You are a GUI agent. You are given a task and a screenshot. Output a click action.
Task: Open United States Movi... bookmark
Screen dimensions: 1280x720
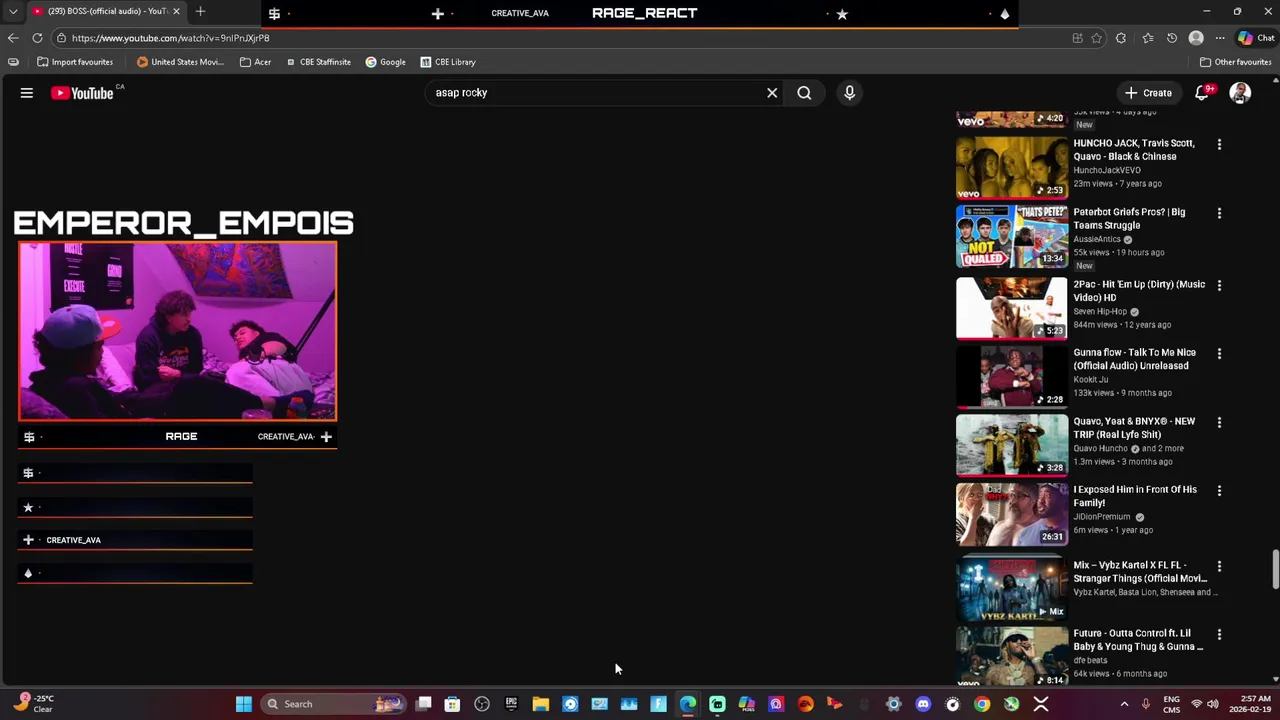tap(180, 62)
